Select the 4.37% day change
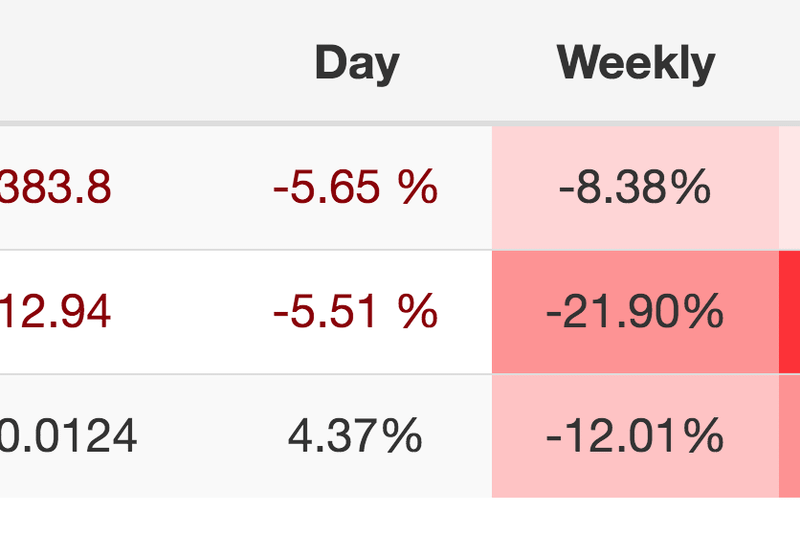The height and width of the screenshot is (534, 800). (x=355, y=436)
